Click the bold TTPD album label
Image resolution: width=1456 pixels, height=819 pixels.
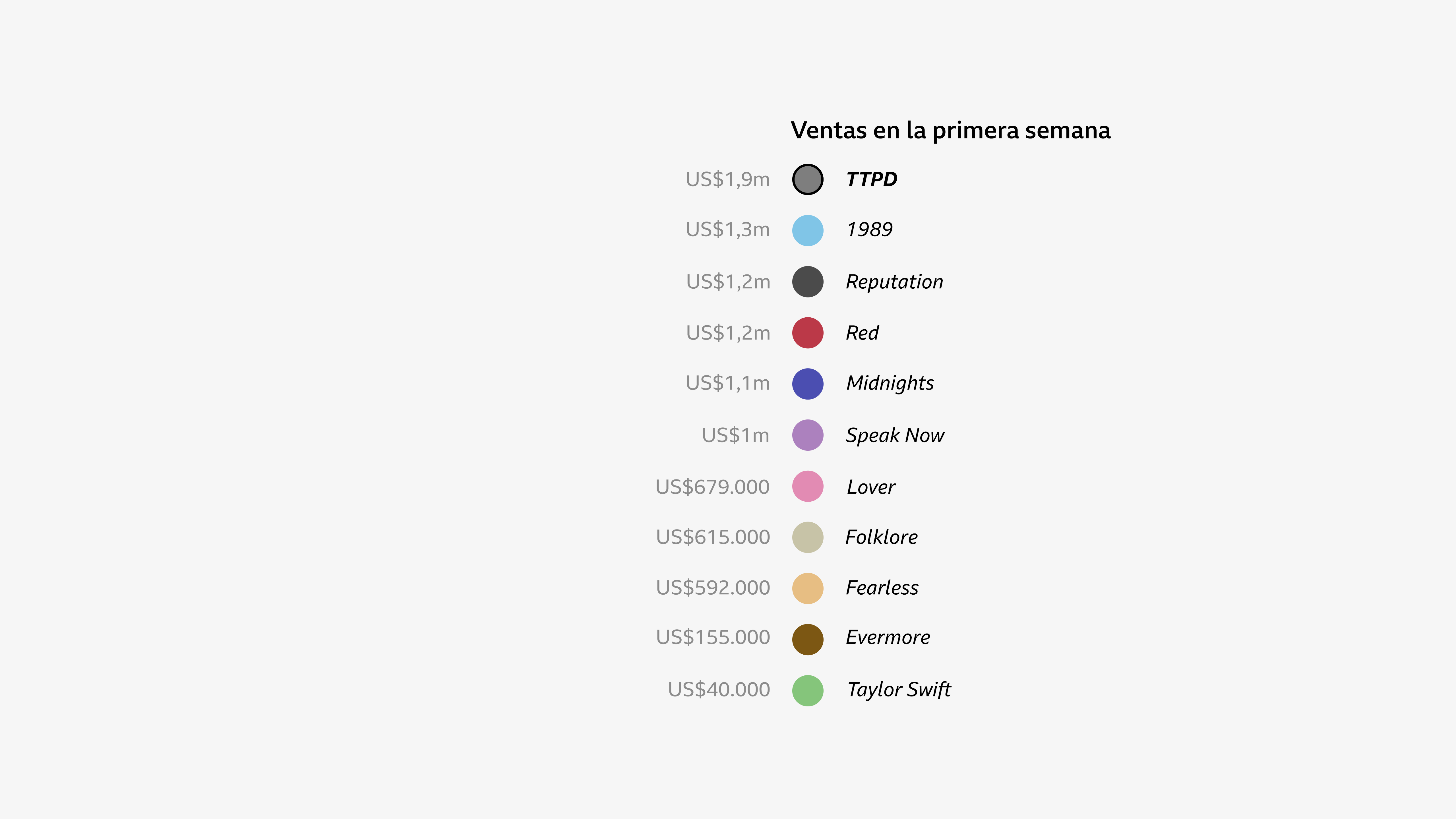click(x=872, y=179)
